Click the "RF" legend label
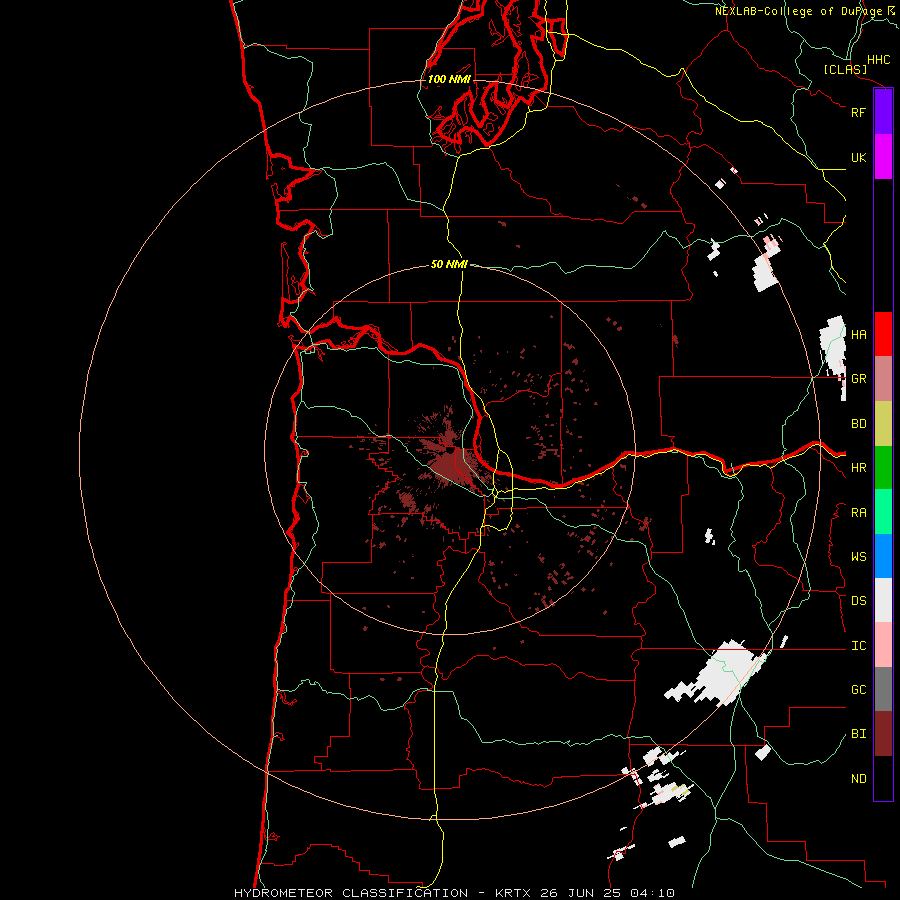900x900 pixels. pyautogui.click(x=858, y=112)
